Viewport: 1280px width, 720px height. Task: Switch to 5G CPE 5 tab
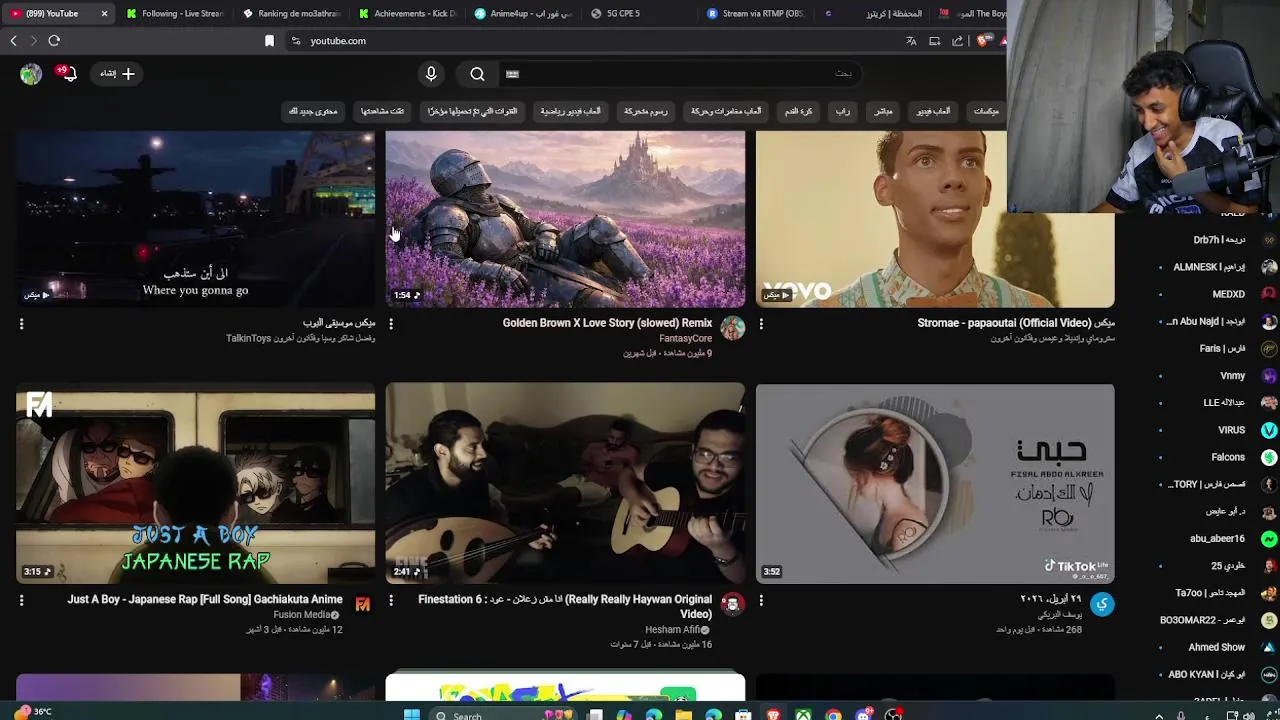[640, 13]
